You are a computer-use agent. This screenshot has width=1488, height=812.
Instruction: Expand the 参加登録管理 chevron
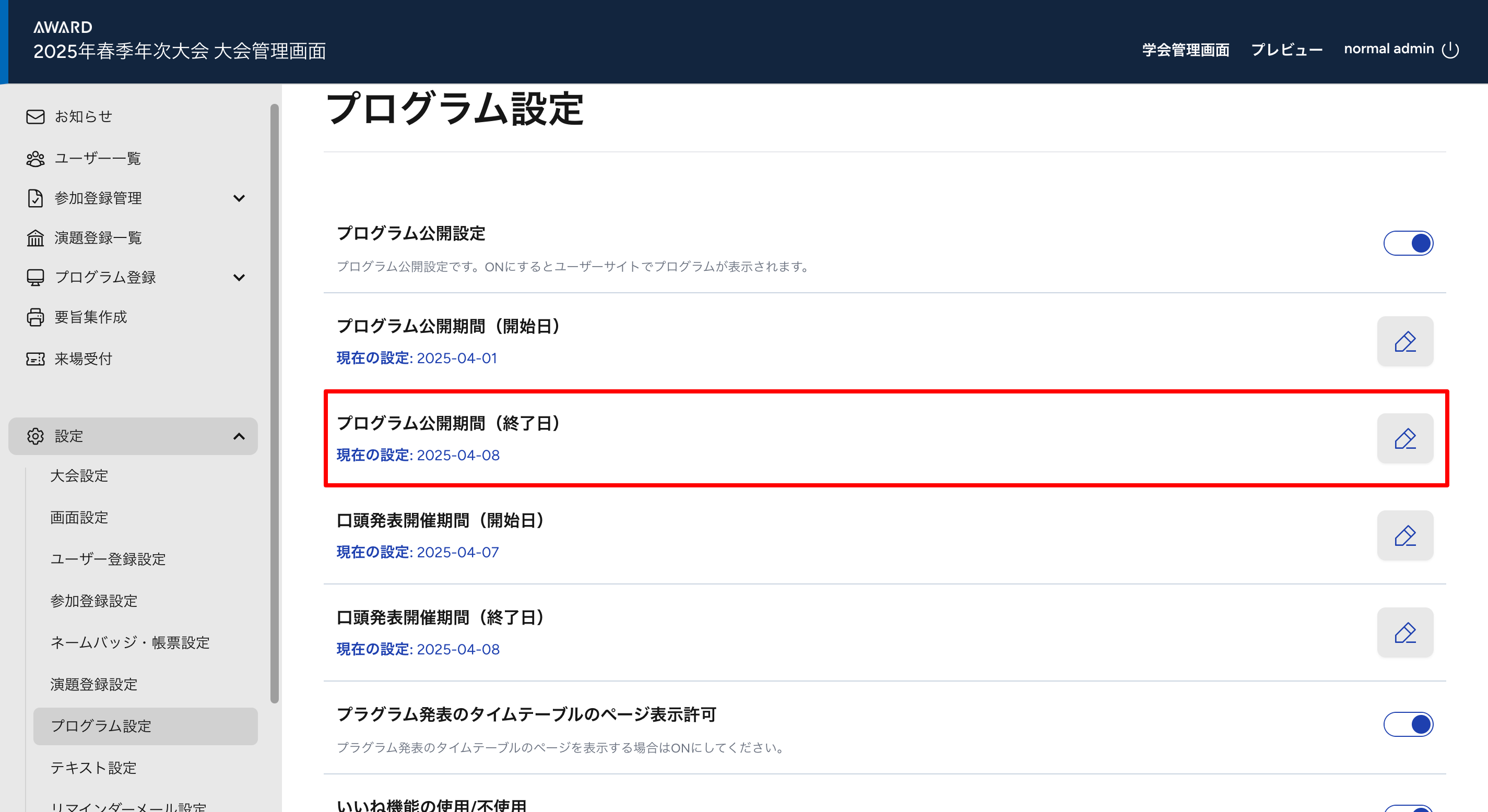click(239, 198)
